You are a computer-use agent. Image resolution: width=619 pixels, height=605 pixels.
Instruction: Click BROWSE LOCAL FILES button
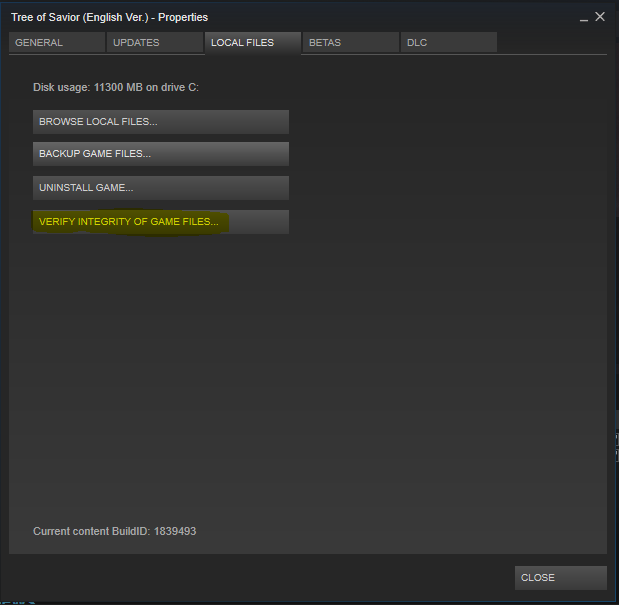point(160,122)
